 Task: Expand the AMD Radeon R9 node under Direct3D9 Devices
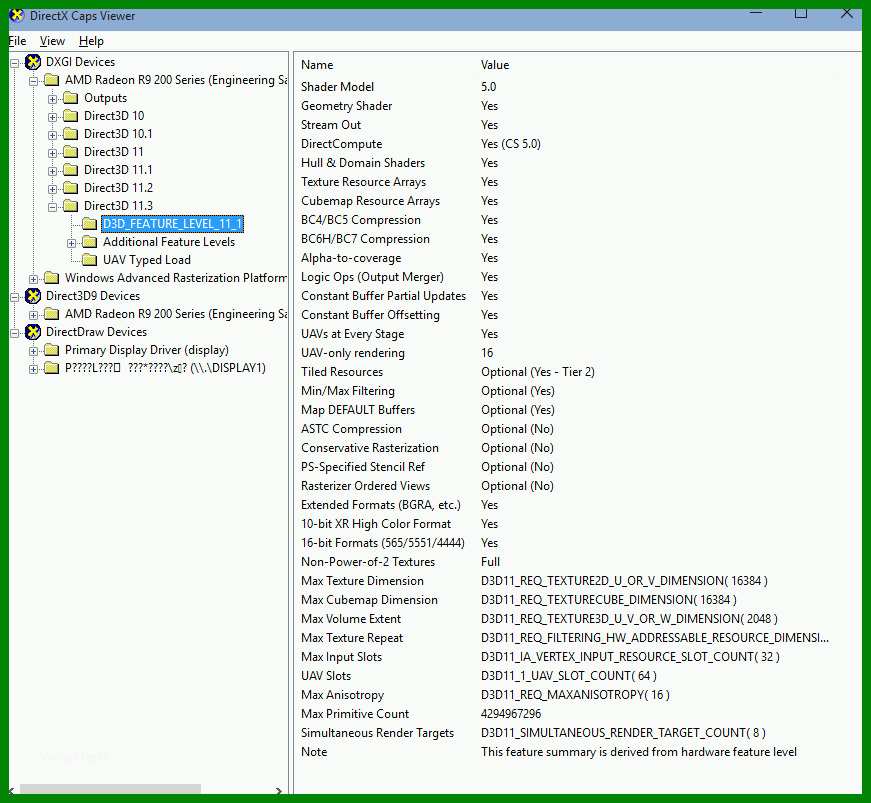(x=33, y=315)
